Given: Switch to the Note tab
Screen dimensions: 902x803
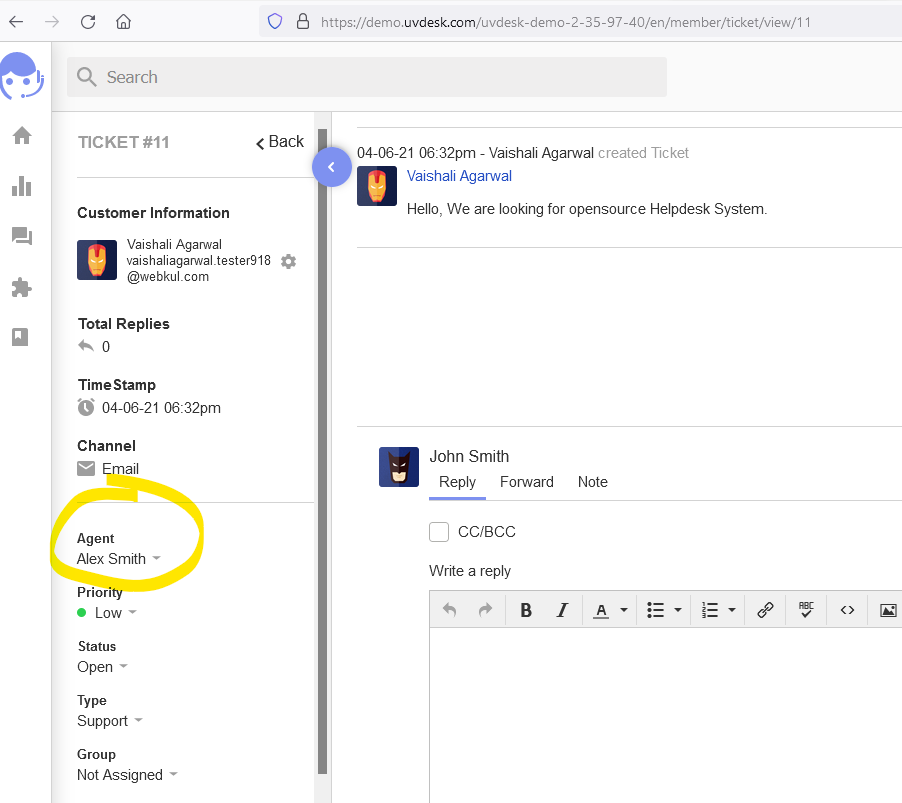Looking at the screenshot, I should coord(592,482).
